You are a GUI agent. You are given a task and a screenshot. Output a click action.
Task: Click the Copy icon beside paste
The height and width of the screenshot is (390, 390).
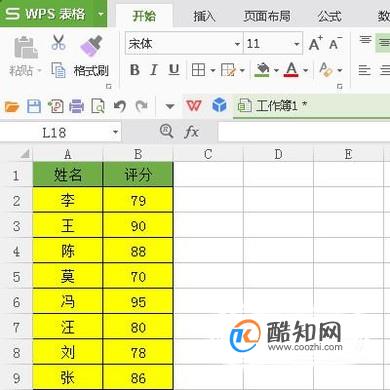click(59, 70)
